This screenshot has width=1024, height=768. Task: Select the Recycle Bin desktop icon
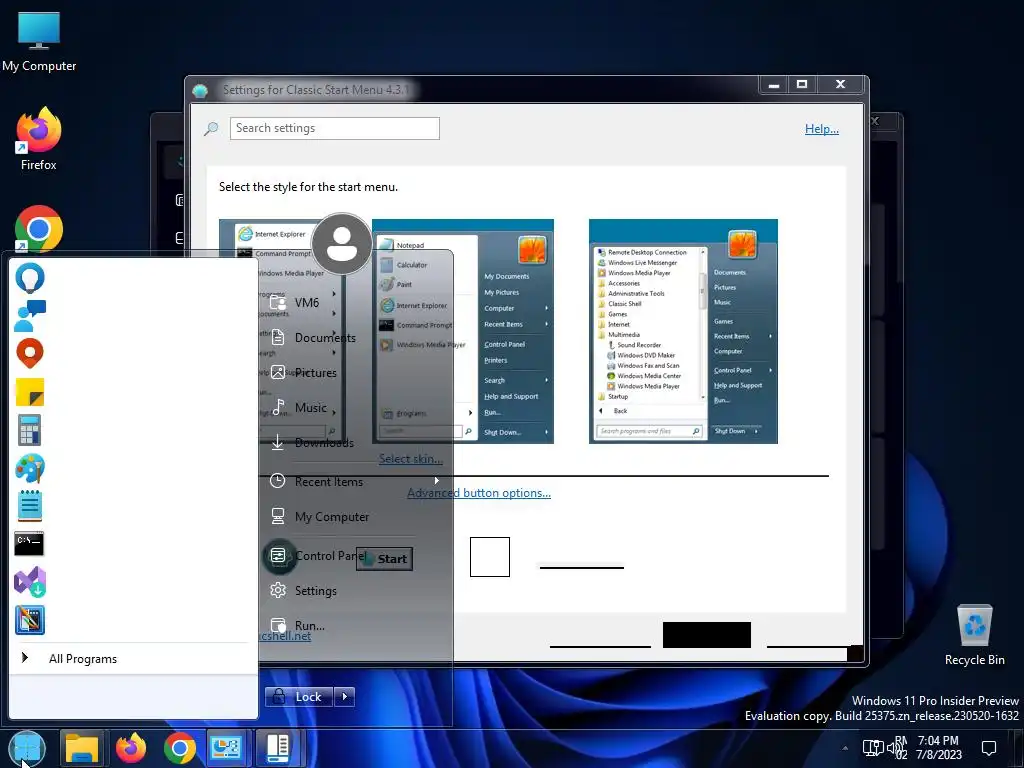[974, 635]
